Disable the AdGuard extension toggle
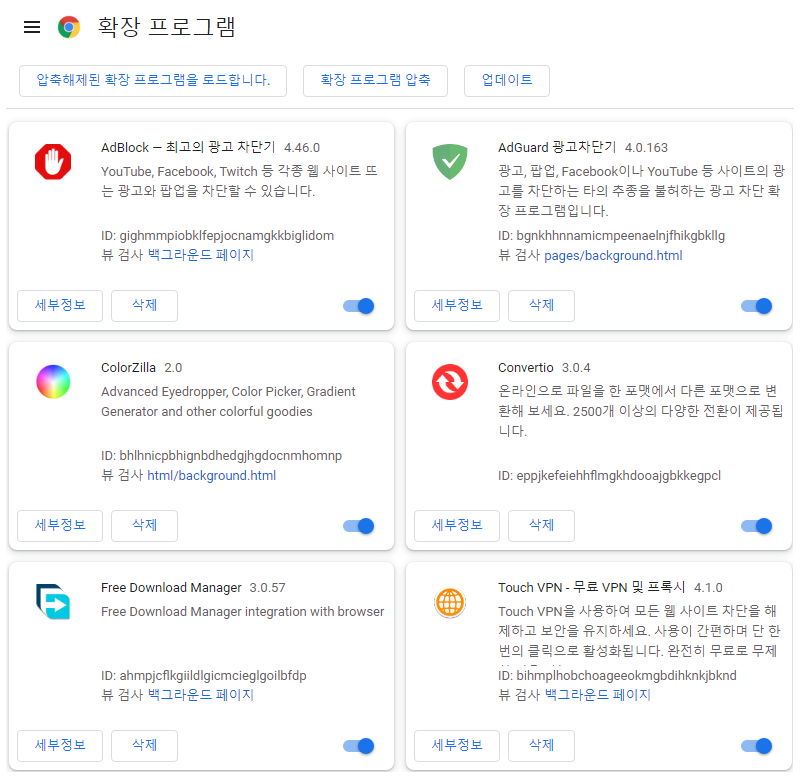Screen dimensions: 800x780 756,306
